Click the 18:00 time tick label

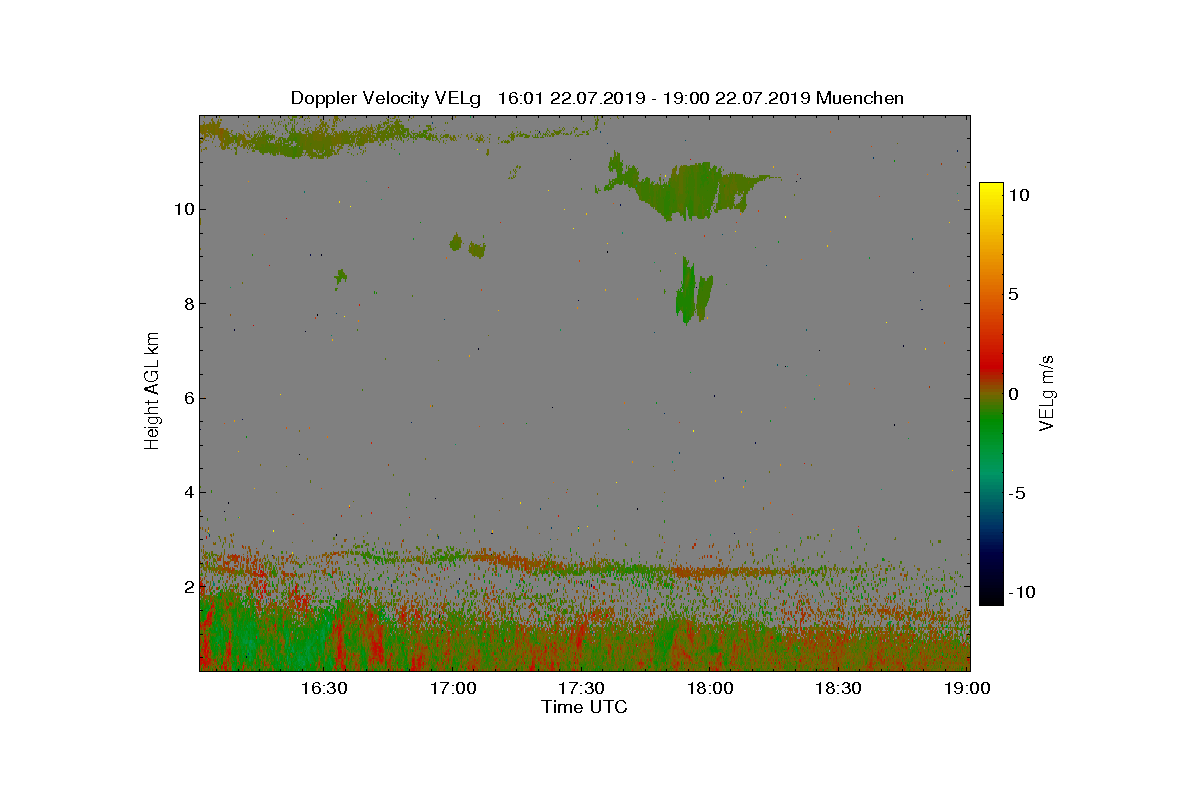pyautogui.click(x=710, y=689)
